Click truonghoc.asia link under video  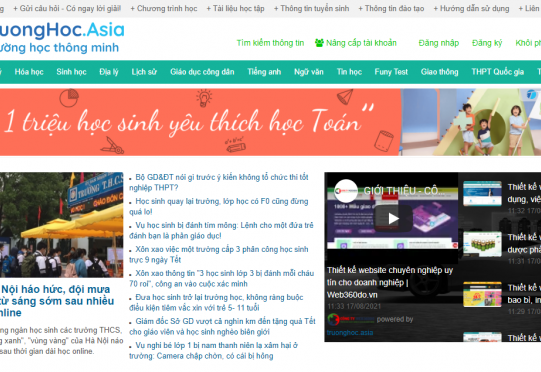pos(350,333)
